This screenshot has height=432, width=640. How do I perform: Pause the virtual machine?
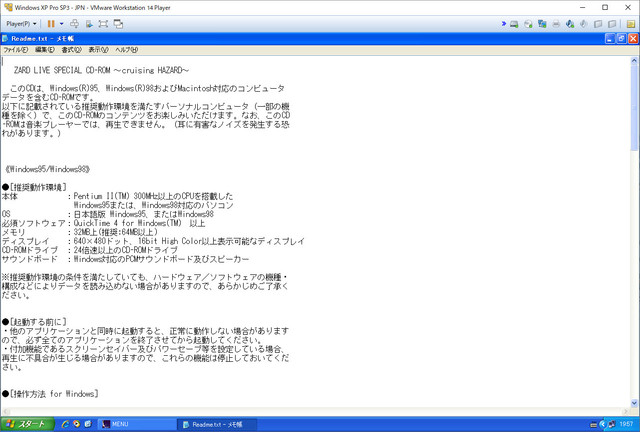tap(51, 24)
